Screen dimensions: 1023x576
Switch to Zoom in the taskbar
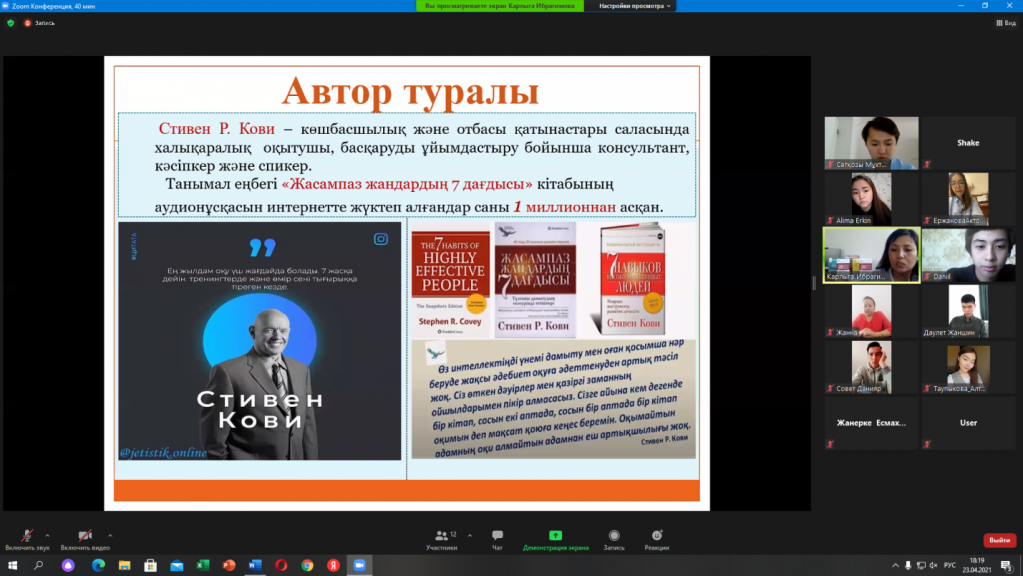[x=359, y=566]
